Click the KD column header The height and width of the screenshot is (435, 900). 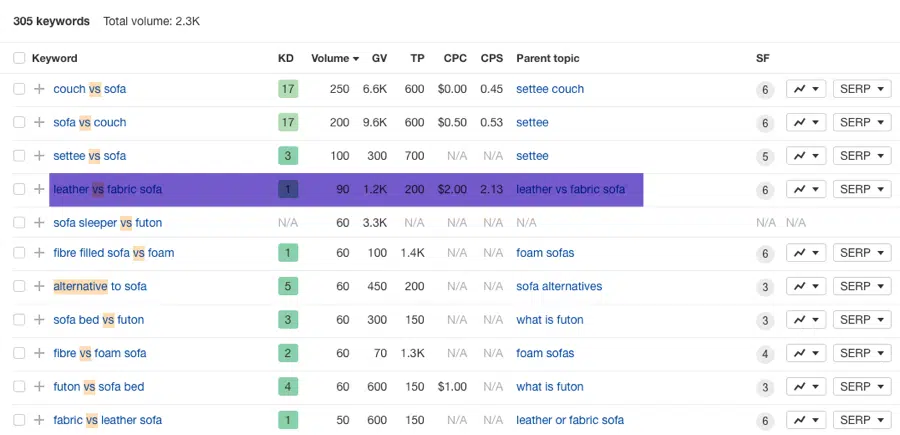[x=286, y=58]
